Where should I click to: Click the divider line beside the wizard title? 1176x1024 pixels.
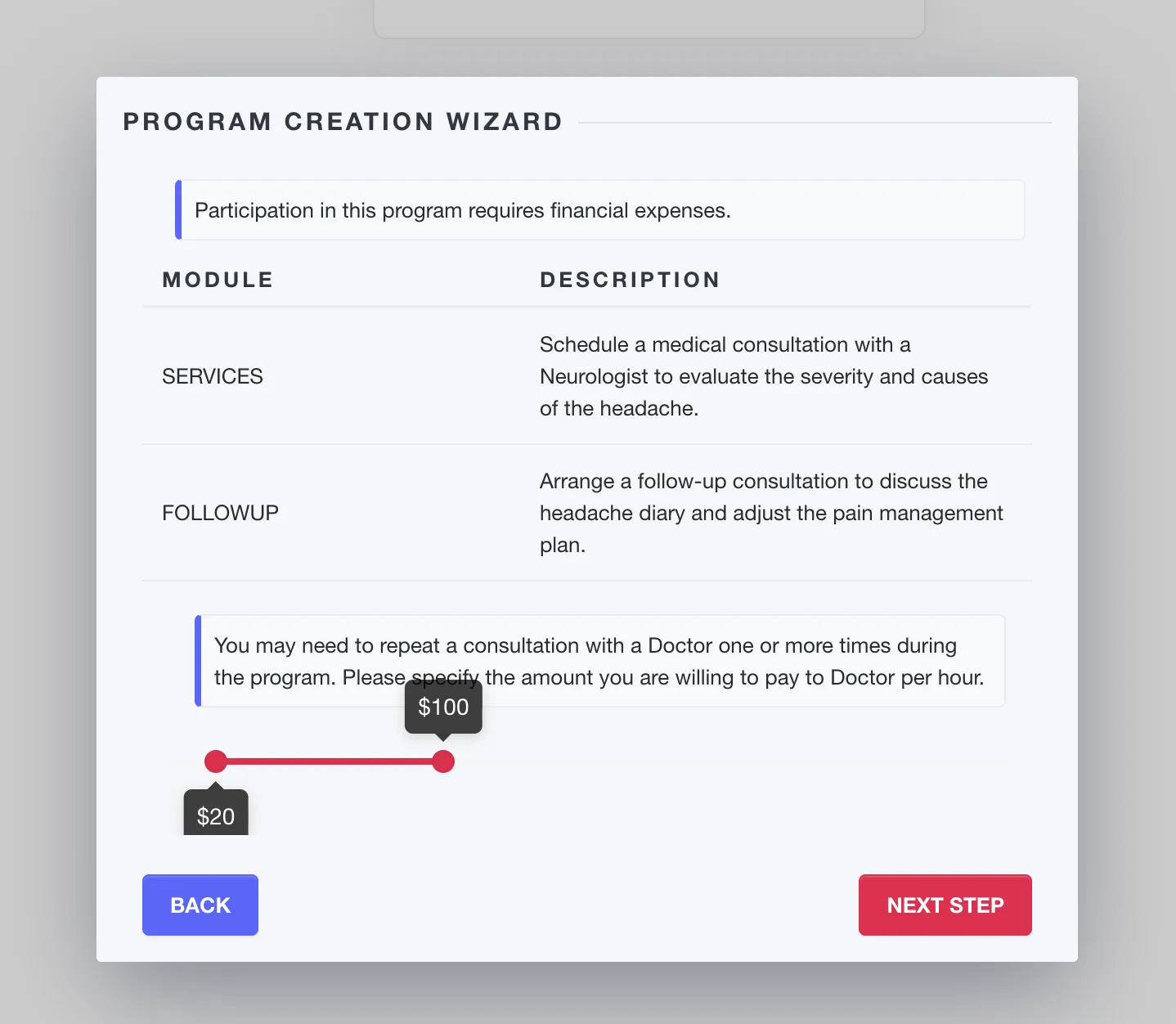[814, 123]
